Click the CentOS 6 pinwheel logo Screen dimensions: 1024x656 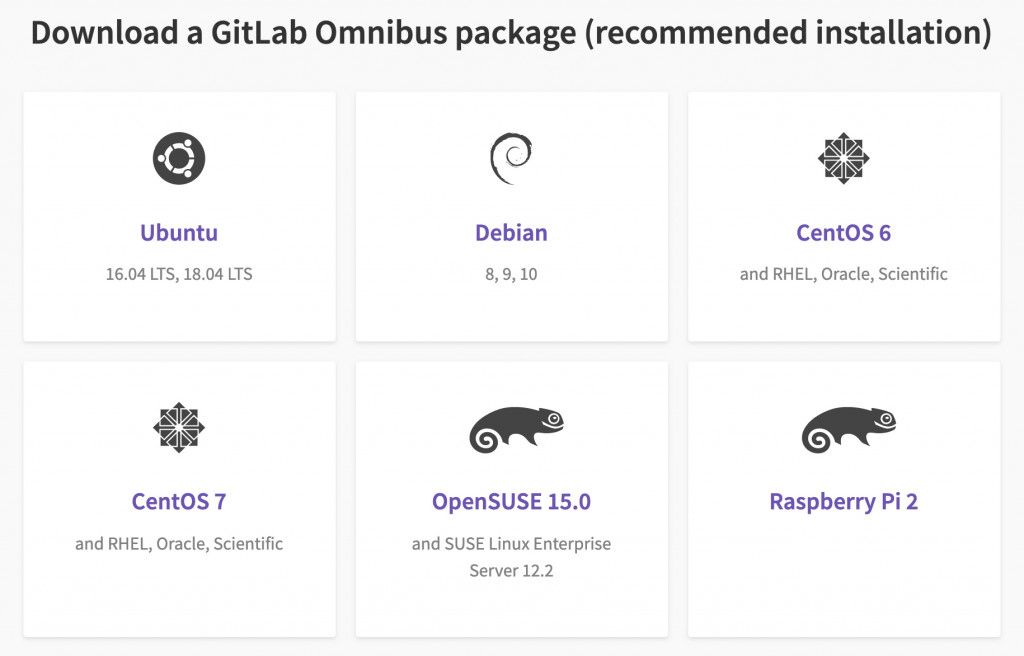click(844, 158)
